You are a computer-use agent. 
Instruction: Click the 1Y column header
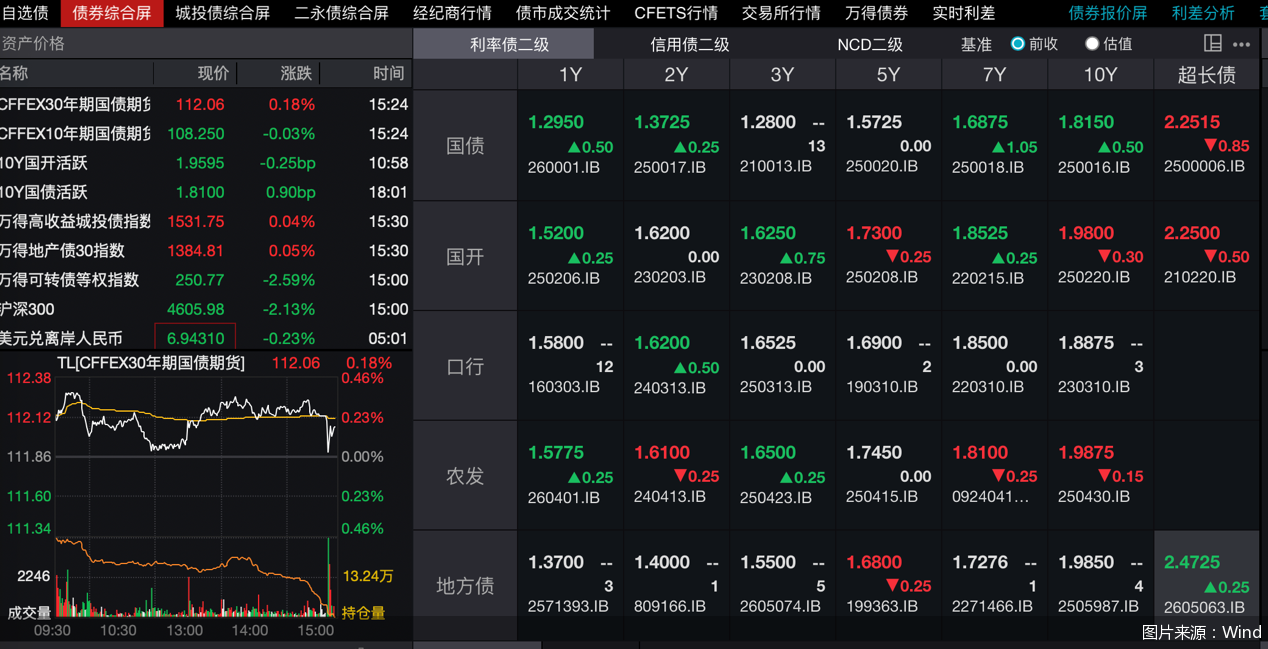click(569, 74)
